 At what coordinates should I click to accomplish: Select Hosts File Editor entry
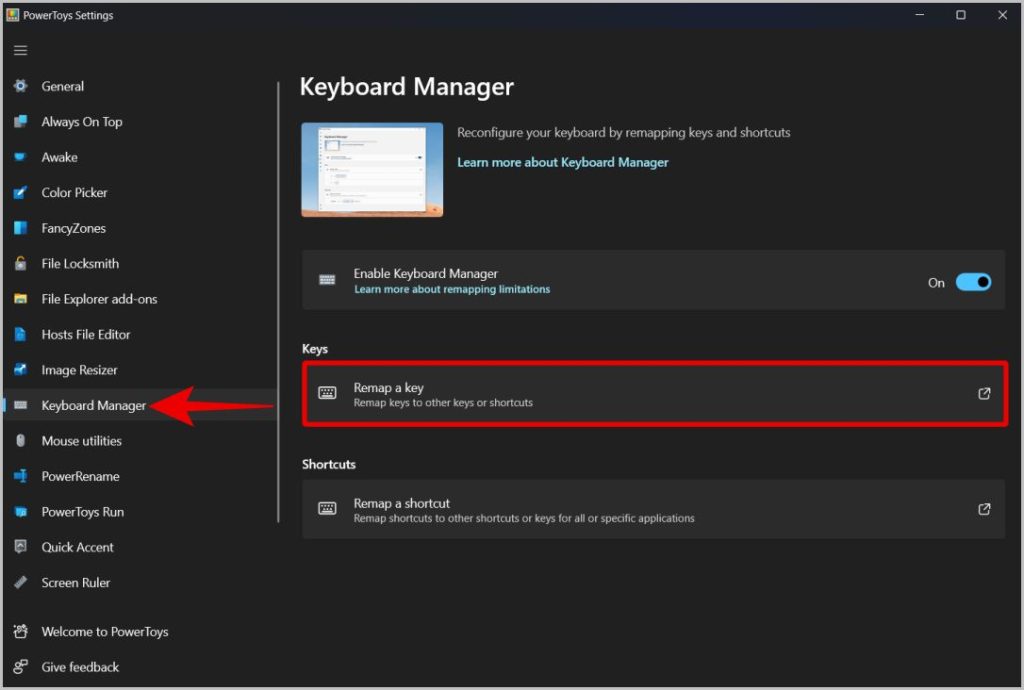tap(140, 334)
